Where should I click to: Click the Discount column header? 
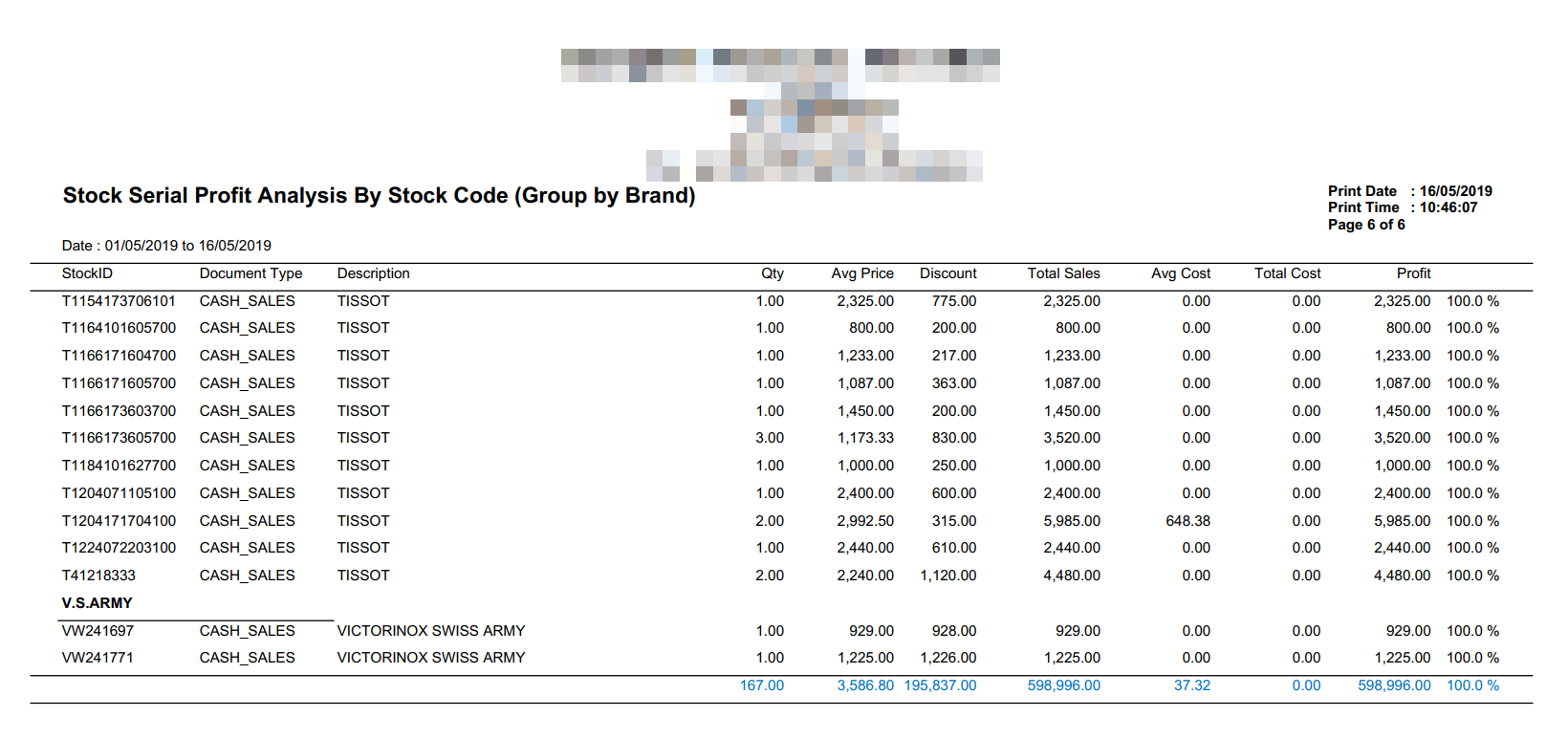pyautogui.click(x=948, y=273)
